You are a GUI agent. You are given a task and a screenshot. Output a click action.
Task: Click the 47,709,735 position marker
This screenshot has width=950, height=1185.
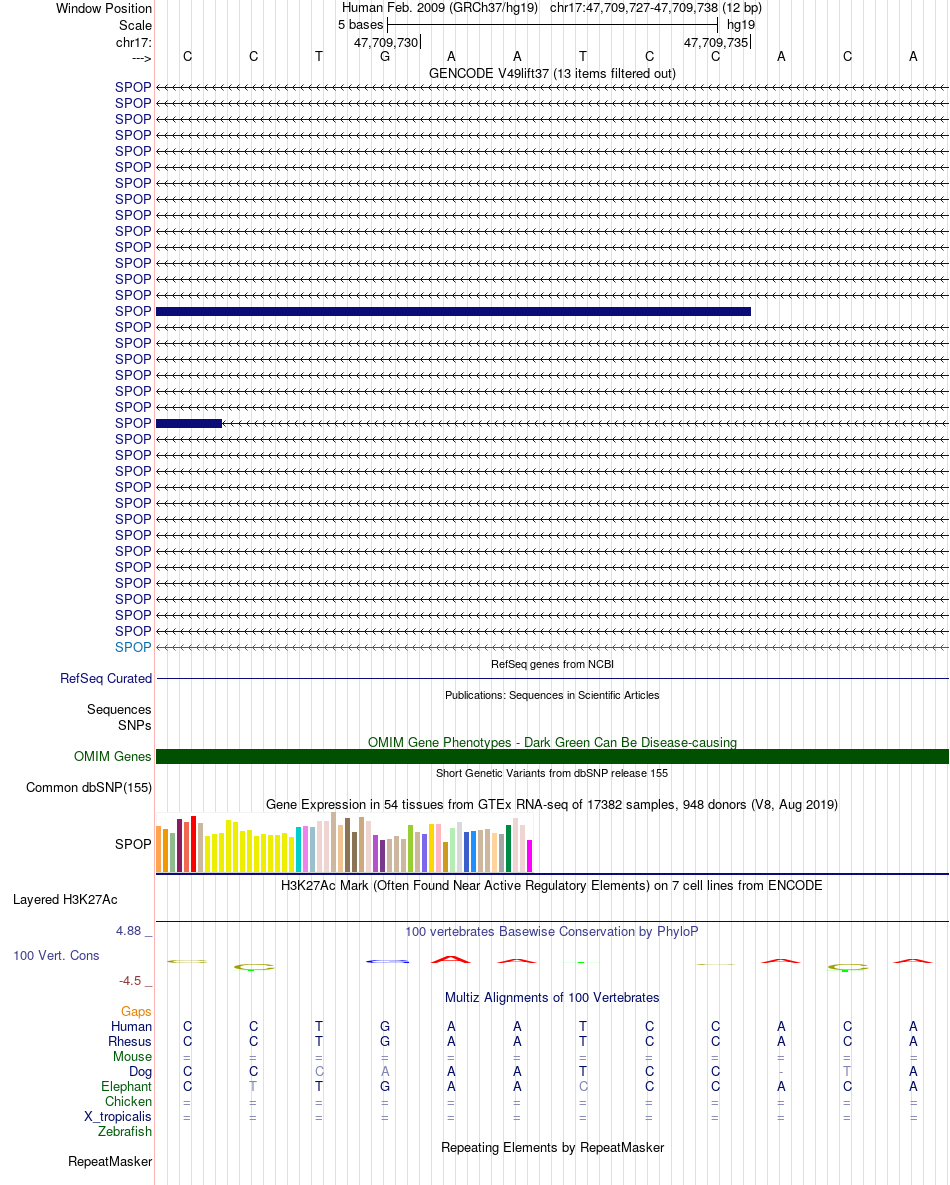[x=716, y=42]
